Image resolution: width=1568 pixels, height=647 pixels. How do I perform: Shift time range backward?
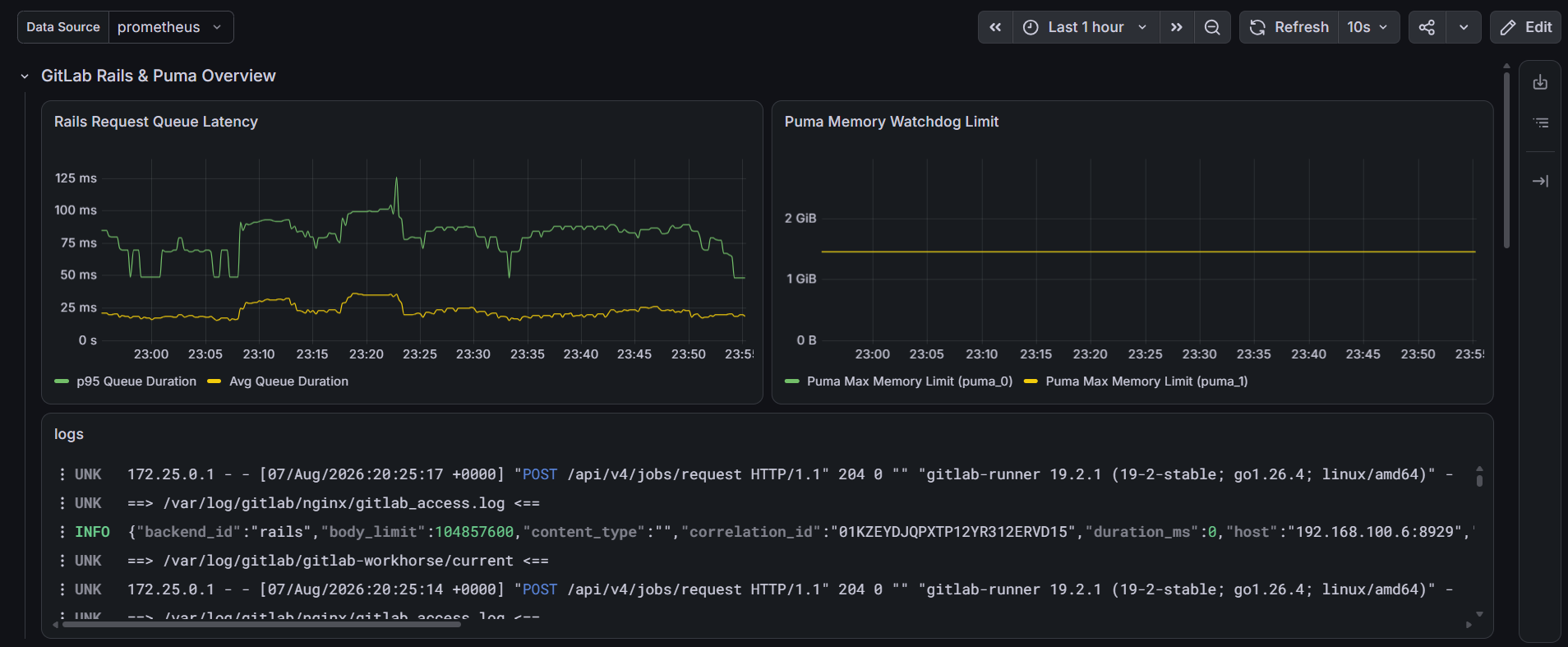[995, 27]
